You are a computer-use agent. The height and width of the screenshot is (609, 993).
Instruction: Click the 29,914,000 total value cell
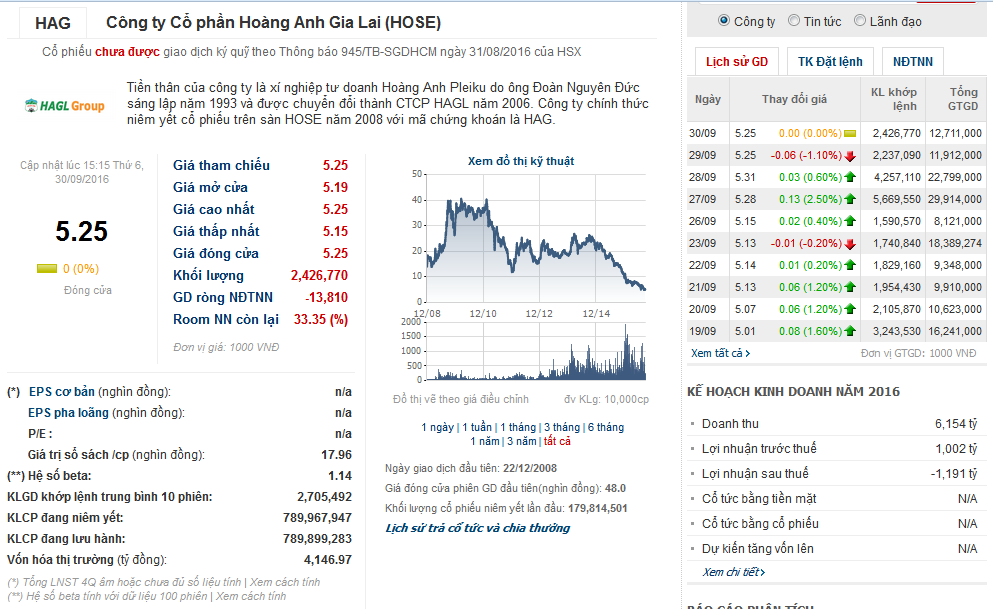point(955,199)
